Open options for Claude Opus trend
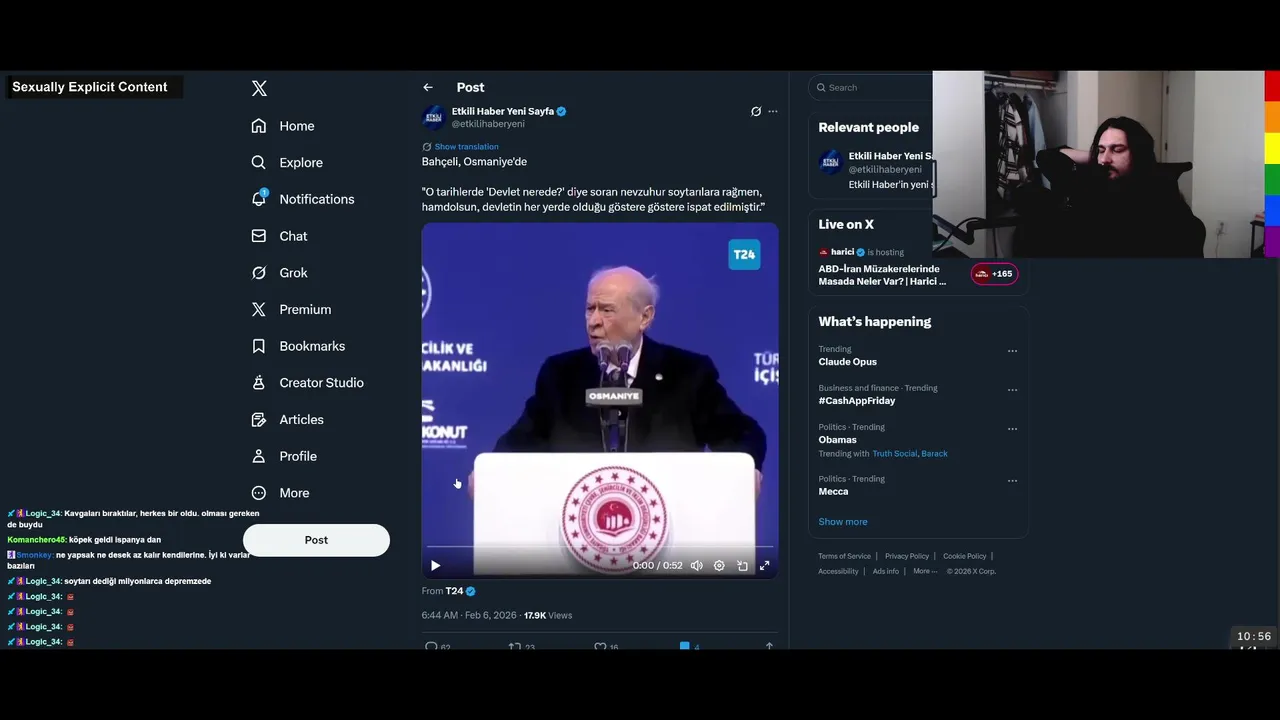The height and width of the screenshot is (720, 1280). [1012, 351]
